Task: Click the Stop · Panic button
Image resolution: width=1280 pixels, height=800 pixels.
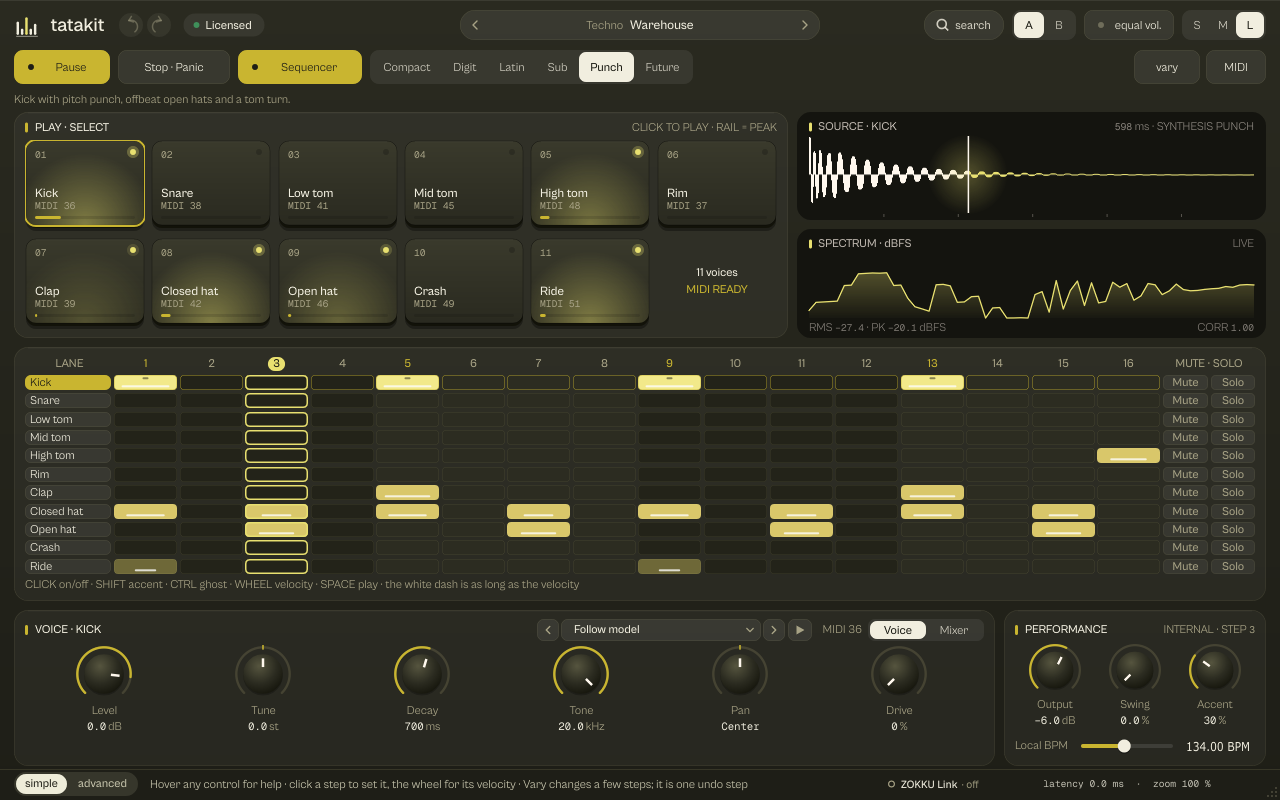Action: coord(174,67)
